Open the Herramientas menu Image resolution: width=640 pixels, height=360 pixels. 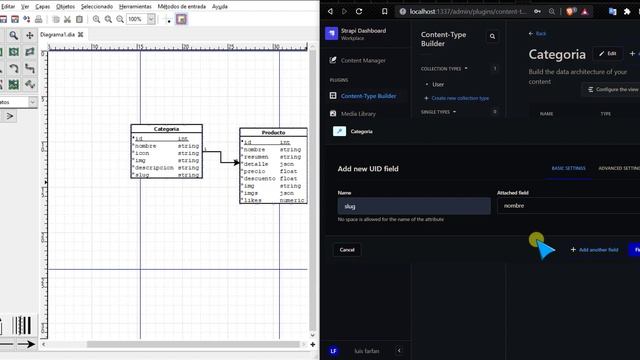coord(135,7)
